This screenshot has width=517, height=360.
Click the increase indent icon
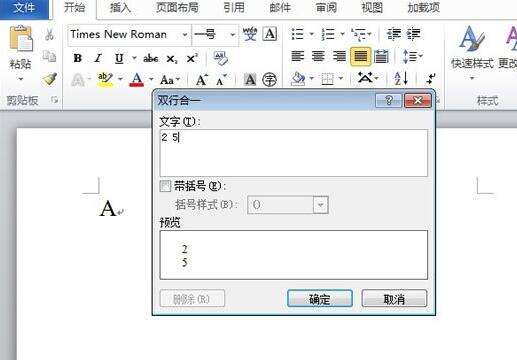413,34
